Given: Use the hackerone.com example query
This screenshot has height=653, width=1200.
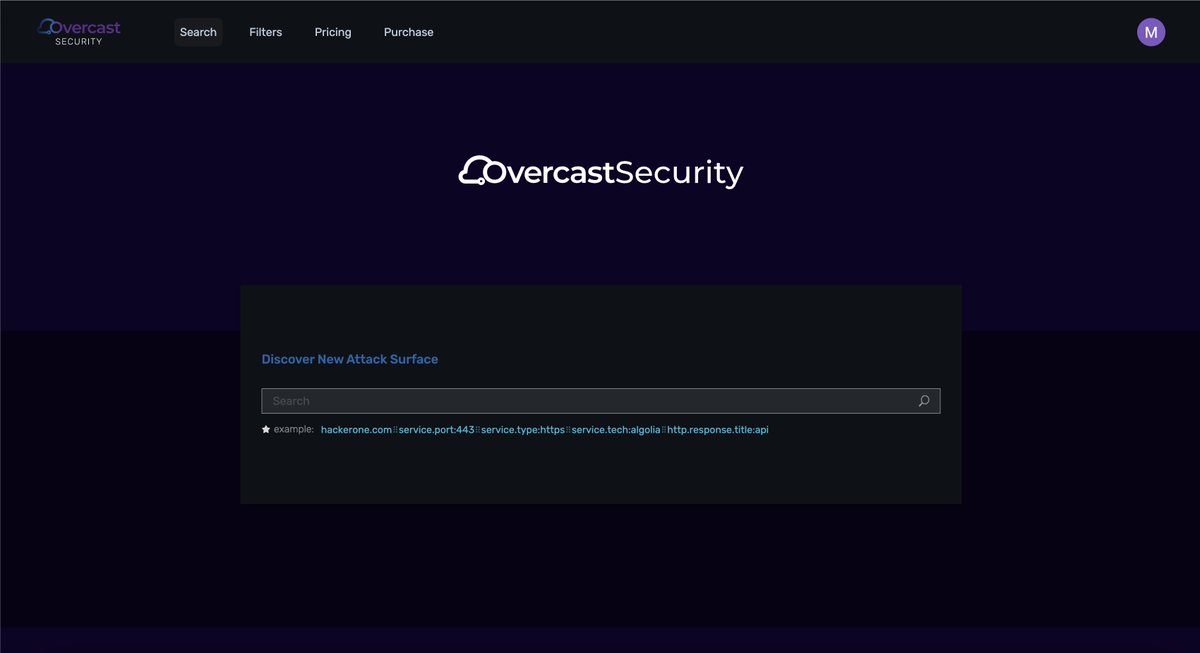Looking at the screenshot, I should (356, 429).
